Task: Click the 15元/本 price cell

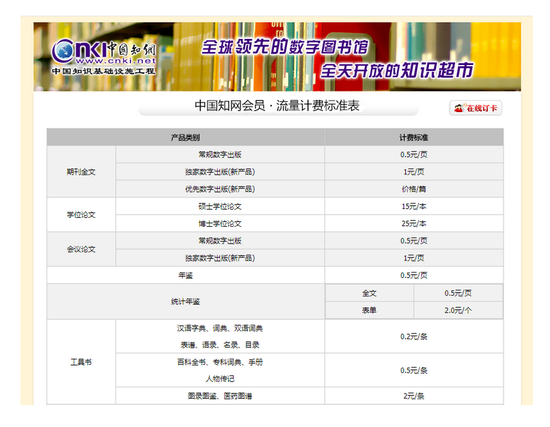Action: tap(414, 206)
